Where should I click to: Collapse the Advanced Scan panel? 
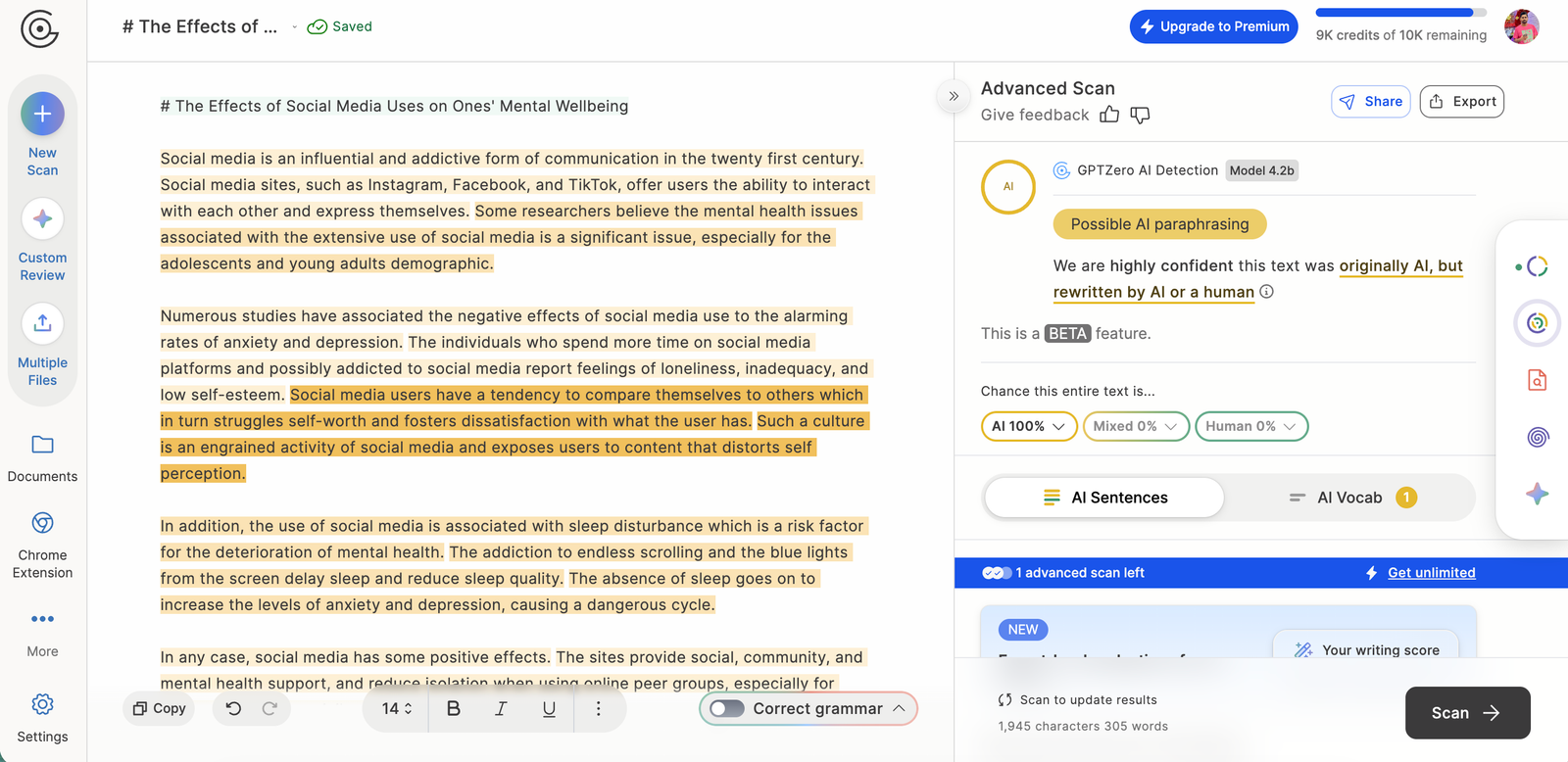(954, 96)
